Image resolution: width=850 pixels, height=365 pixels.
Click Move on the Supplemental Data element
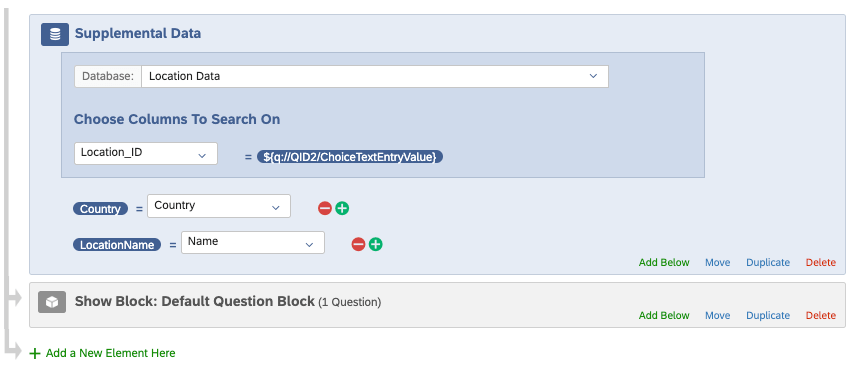(x=718, y=262)
